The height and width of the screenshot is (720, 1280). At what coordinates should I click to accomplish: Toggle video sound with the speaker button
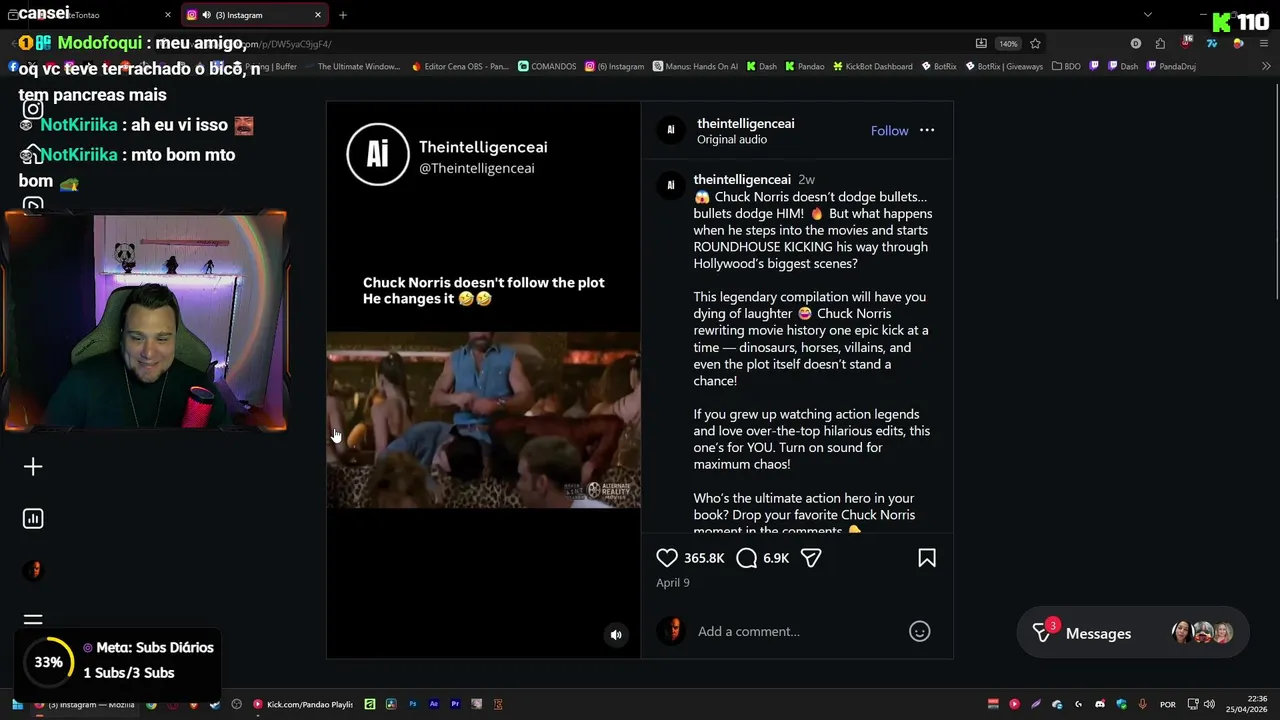[616, 634]
